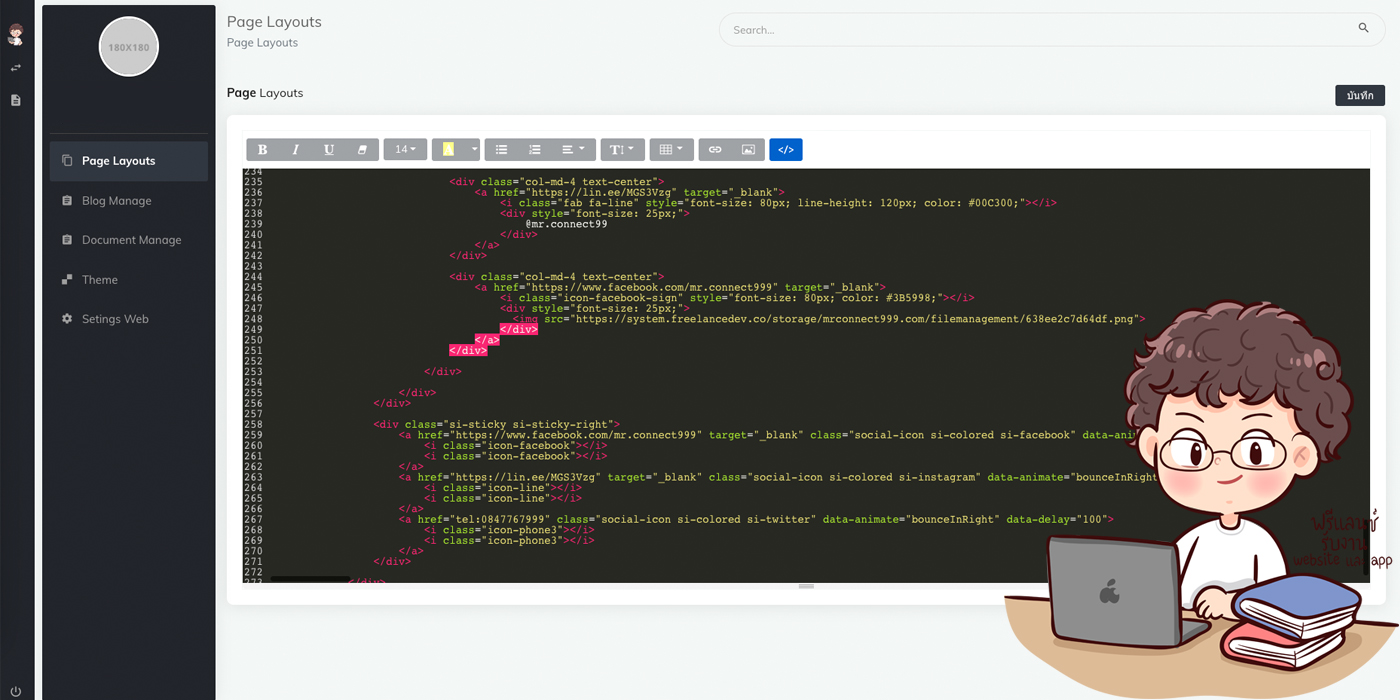This screenshot has width=1400, height=700.
Task: Apply the yellow highlight color swatch
Action: point(449,150)
